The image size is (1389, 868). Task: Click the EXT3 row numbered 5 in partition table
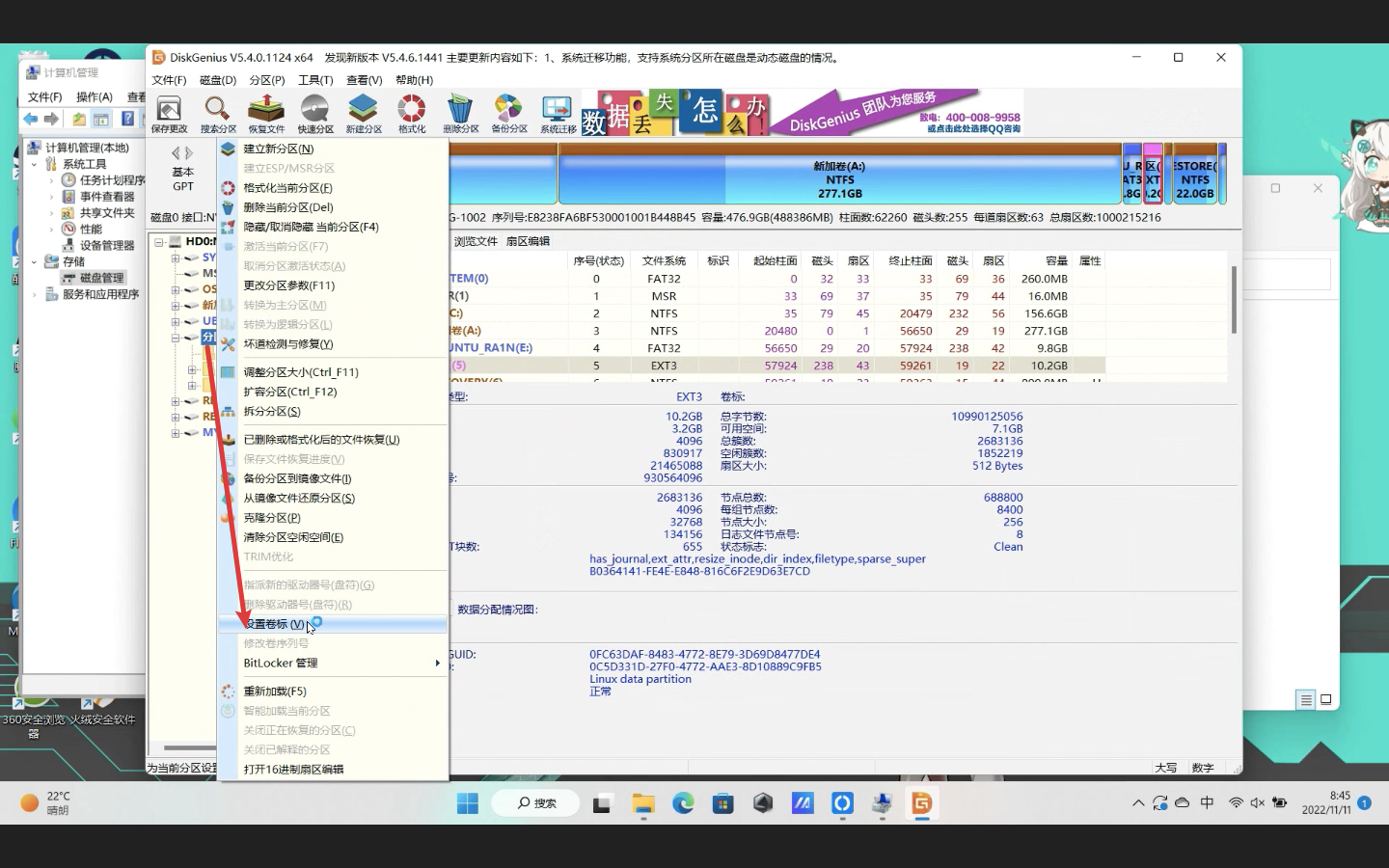[x=776, y=366]
